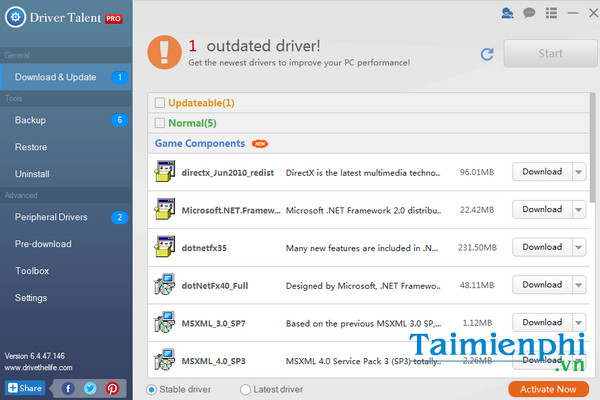Minimize the Driver Talent window
This screenshot has height=400, width=600.
point(573,13)
